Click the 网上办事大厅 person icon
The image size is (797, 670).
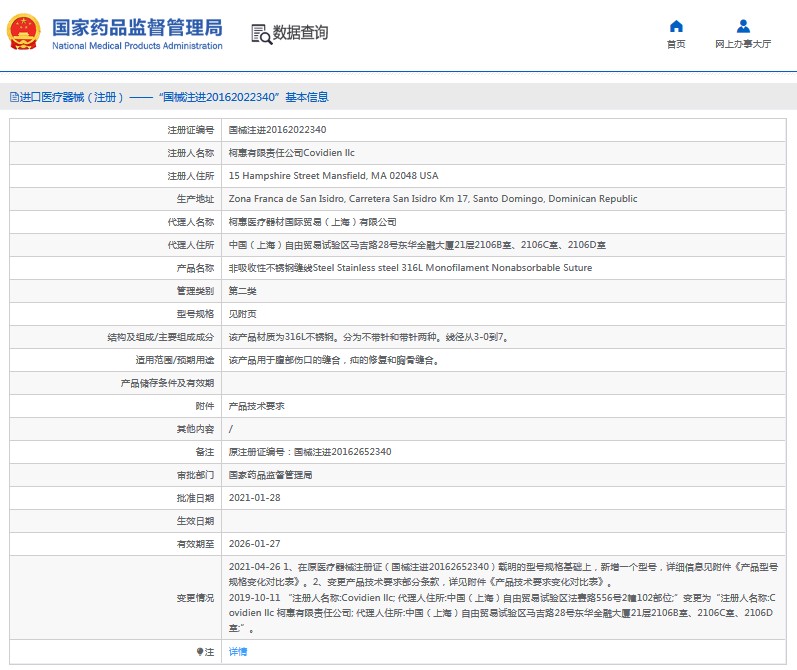click(x=743, y=26)
